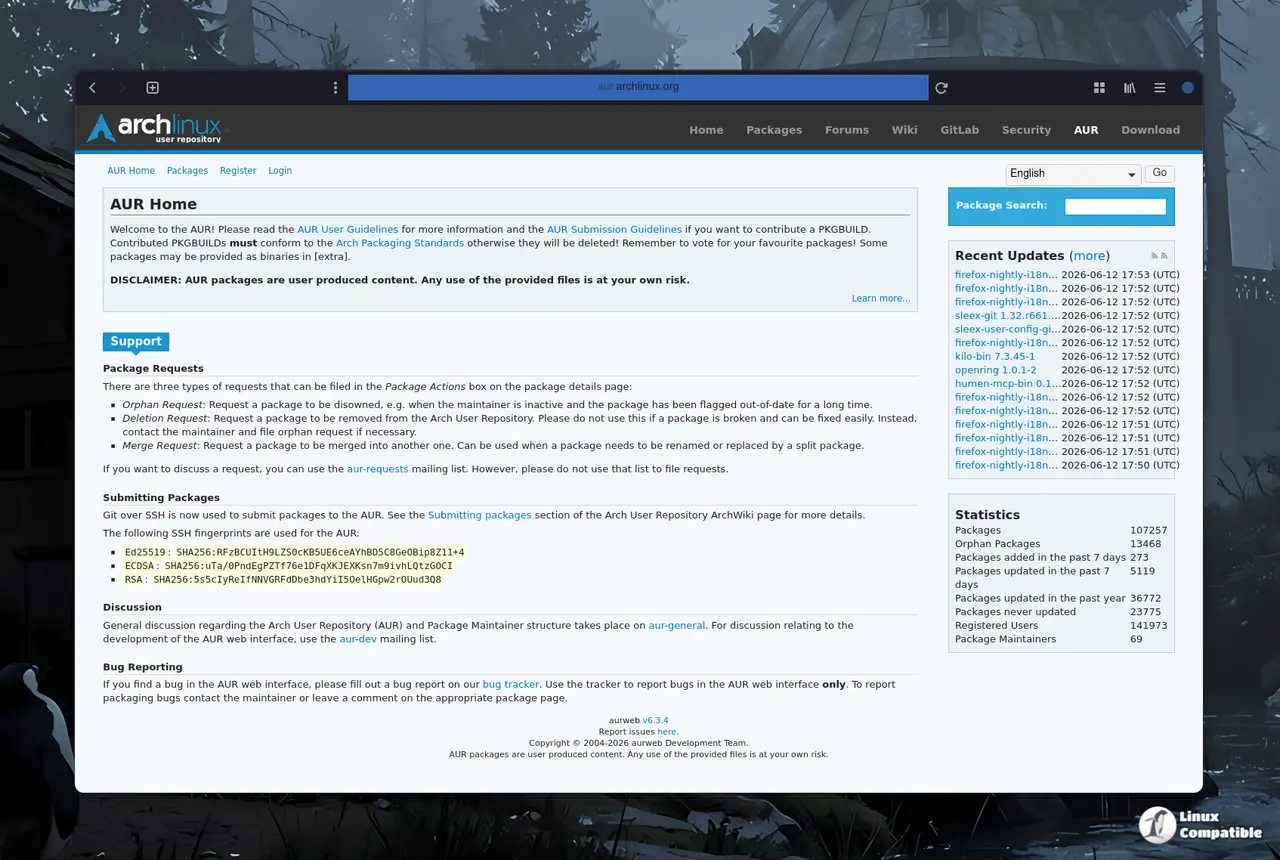
Task: Open the sleex-user-config-gi... package link
Action: (1007, 329)
